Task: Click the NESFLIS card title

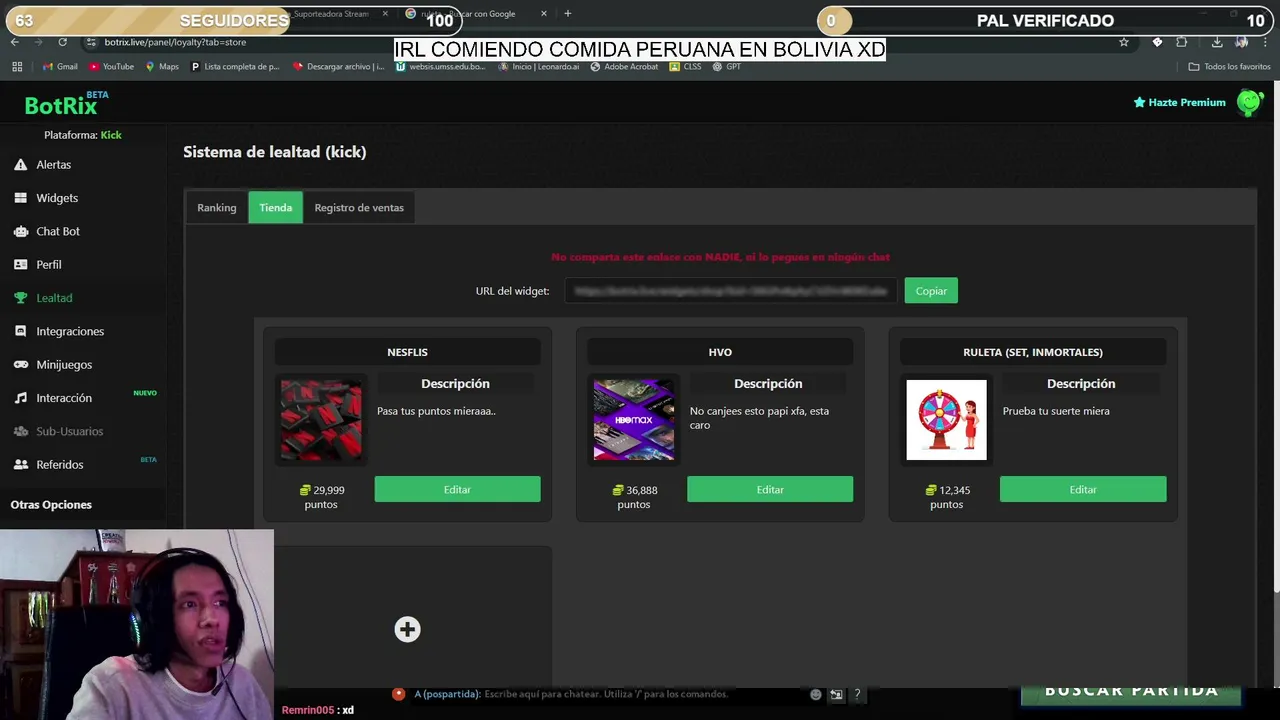Action: click(x=407, y=352)
